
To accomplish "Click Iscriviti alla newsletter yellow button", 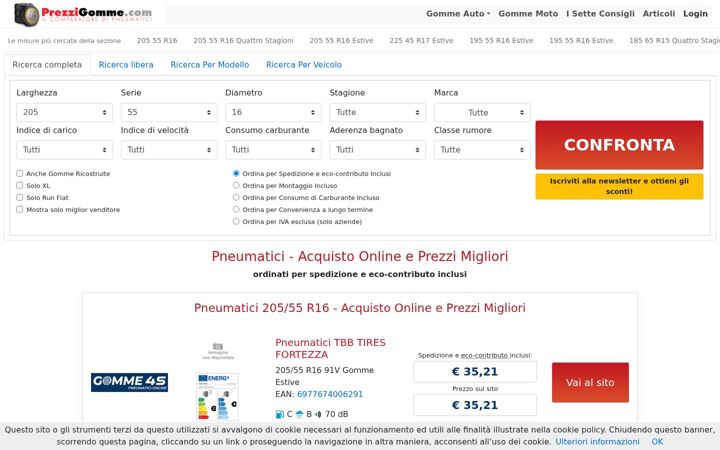I will pos(619,186).
